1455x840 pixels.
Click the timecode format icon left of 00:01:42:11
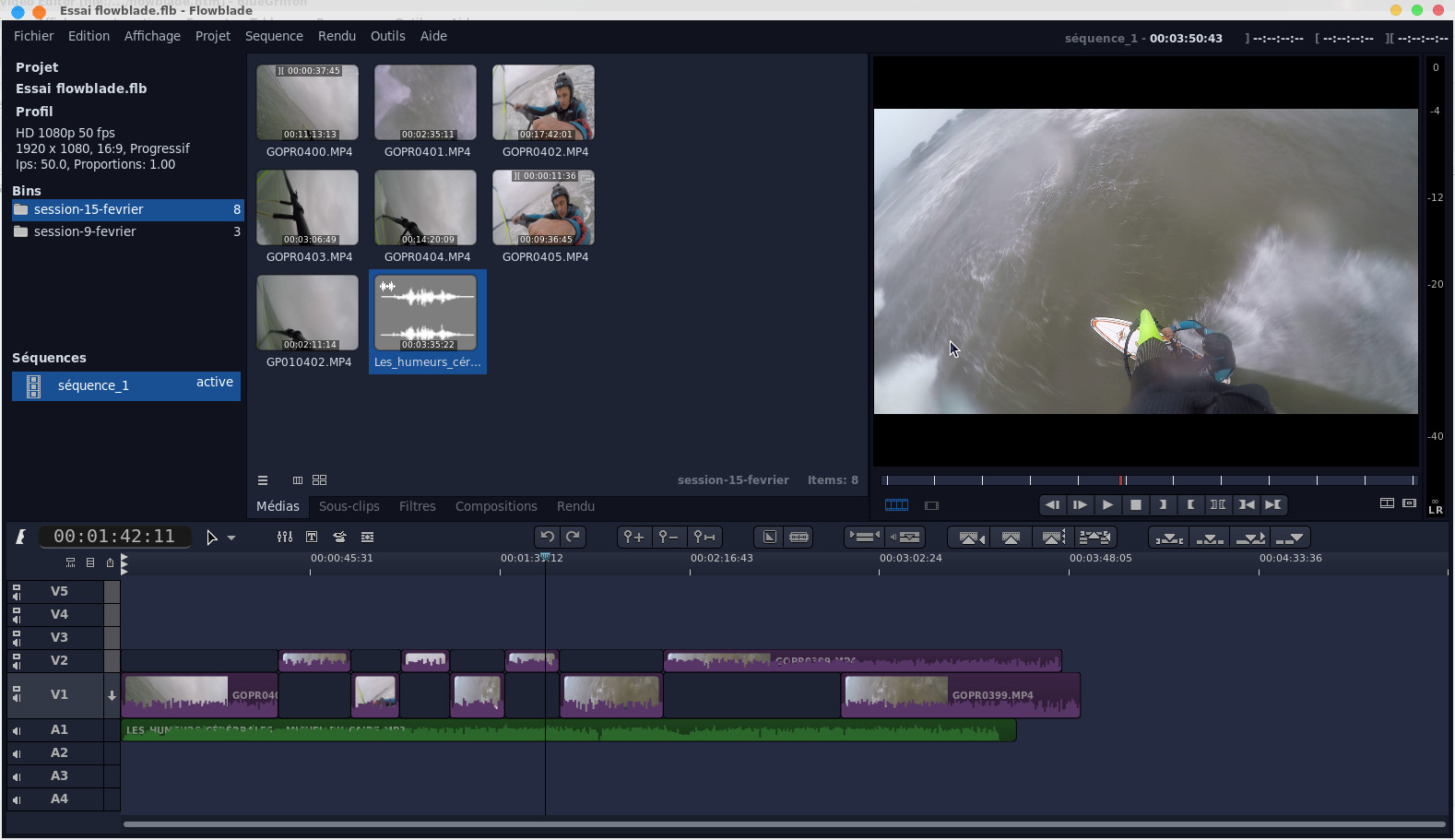(x=21, y=537)
